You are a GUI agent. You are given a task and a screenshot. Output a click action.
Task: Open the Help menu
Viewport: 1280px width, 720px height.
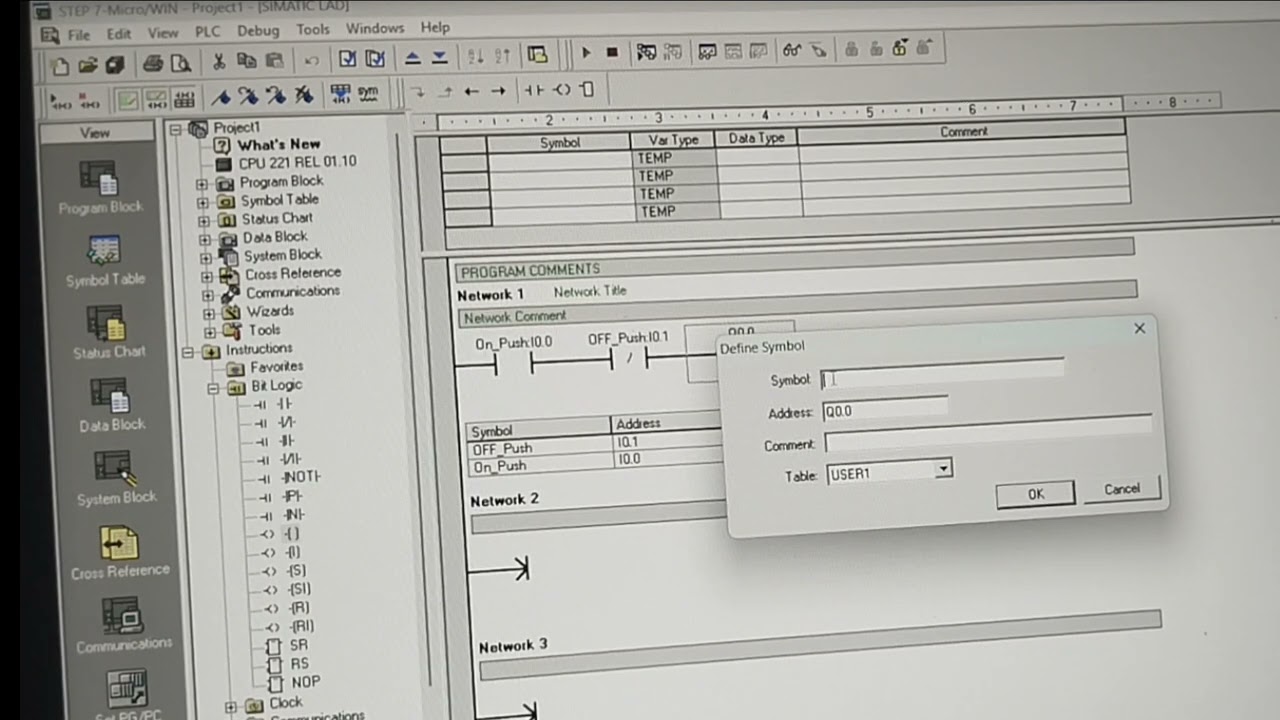coord(435,28)
